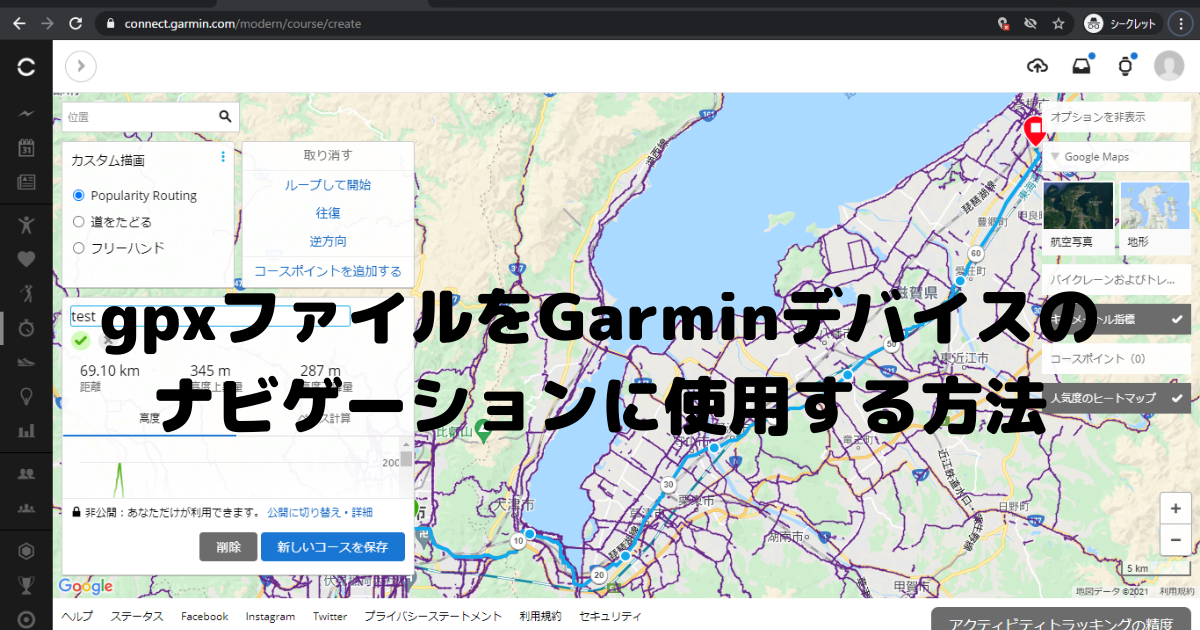Expand the sidebar with arrow button

click(81, 67)
